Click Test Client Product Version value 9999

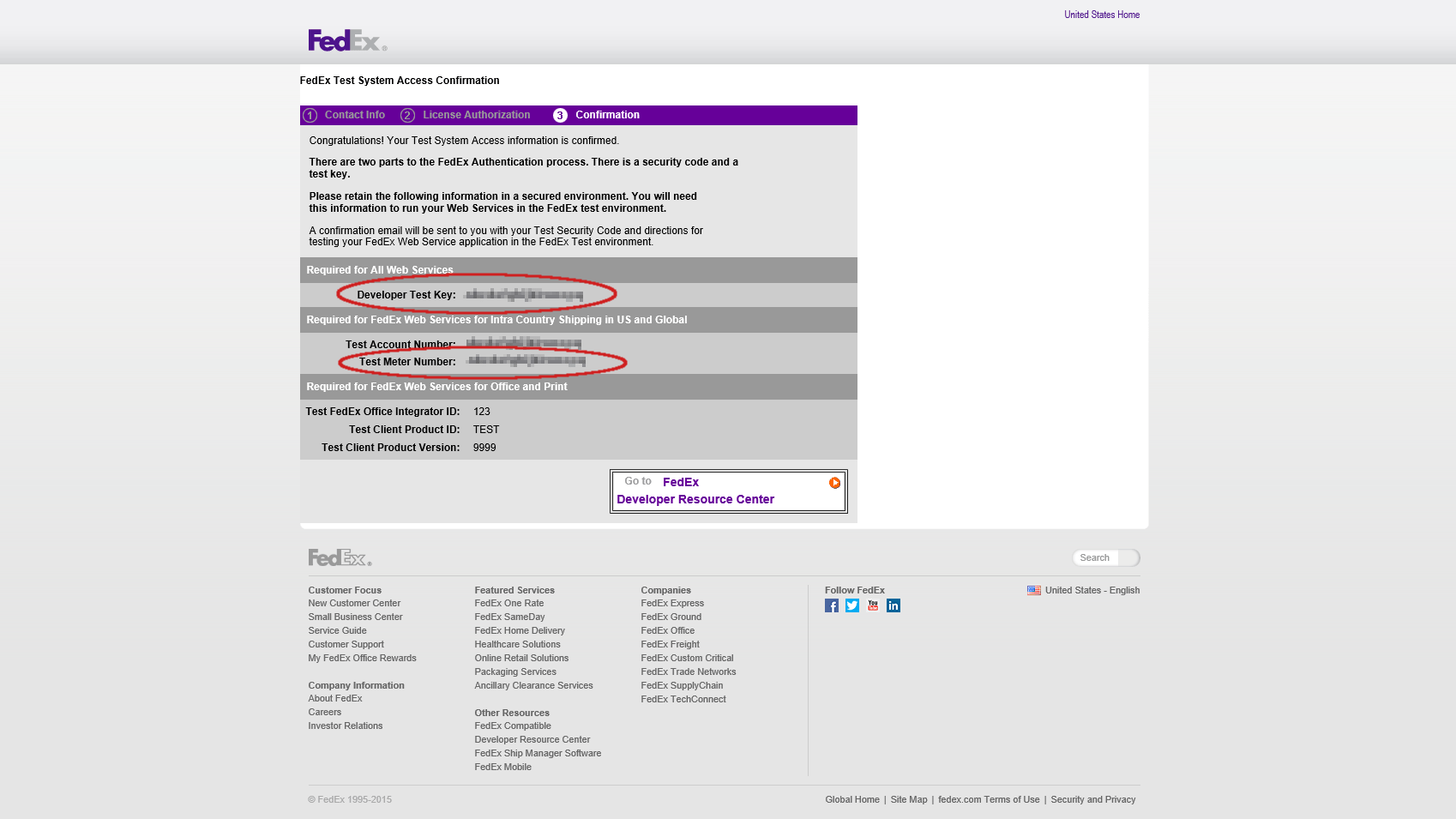point(484,448)
